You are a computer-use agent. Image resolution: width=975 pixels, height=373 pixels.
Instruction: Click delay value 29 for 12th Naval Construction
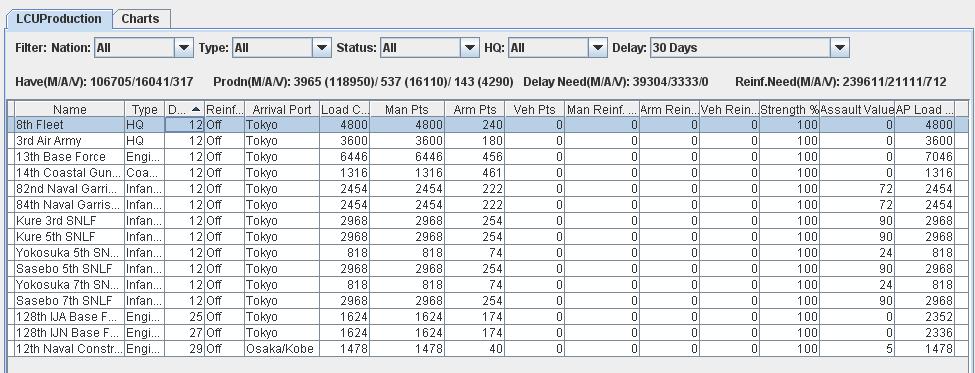click(185, 349)
